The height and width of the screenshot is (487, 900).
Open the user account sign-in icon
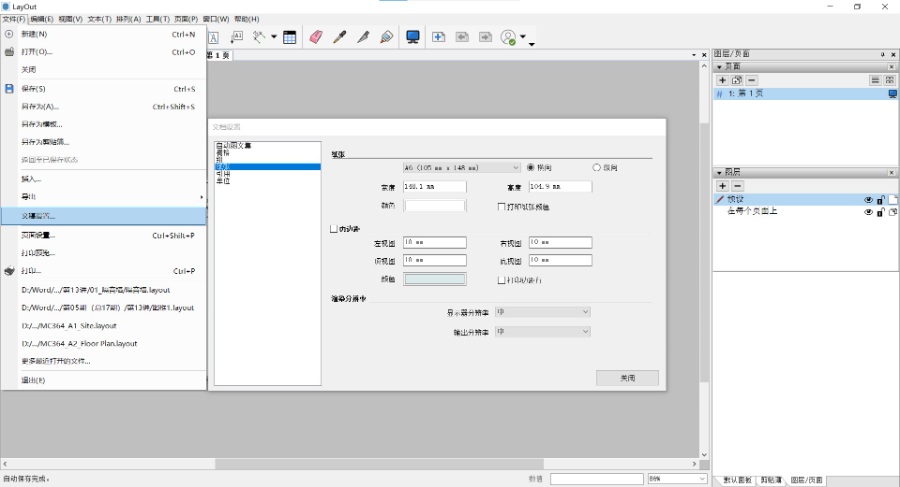point(509,38)
